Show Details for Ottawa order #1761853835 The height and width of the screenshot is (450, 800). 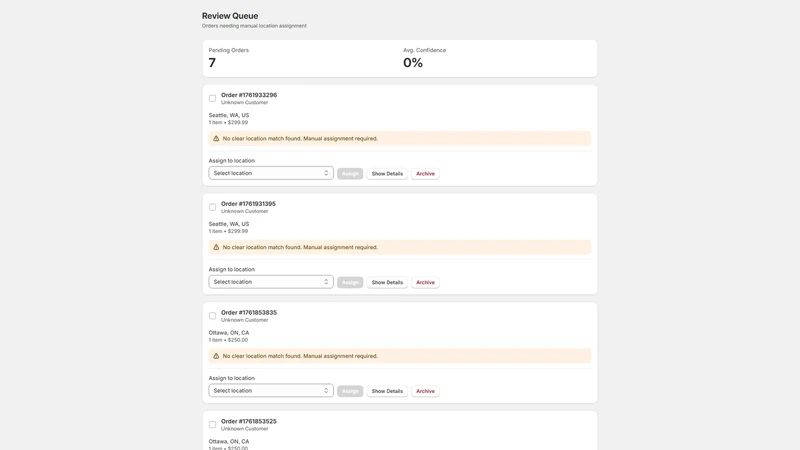tap(387, 391)
